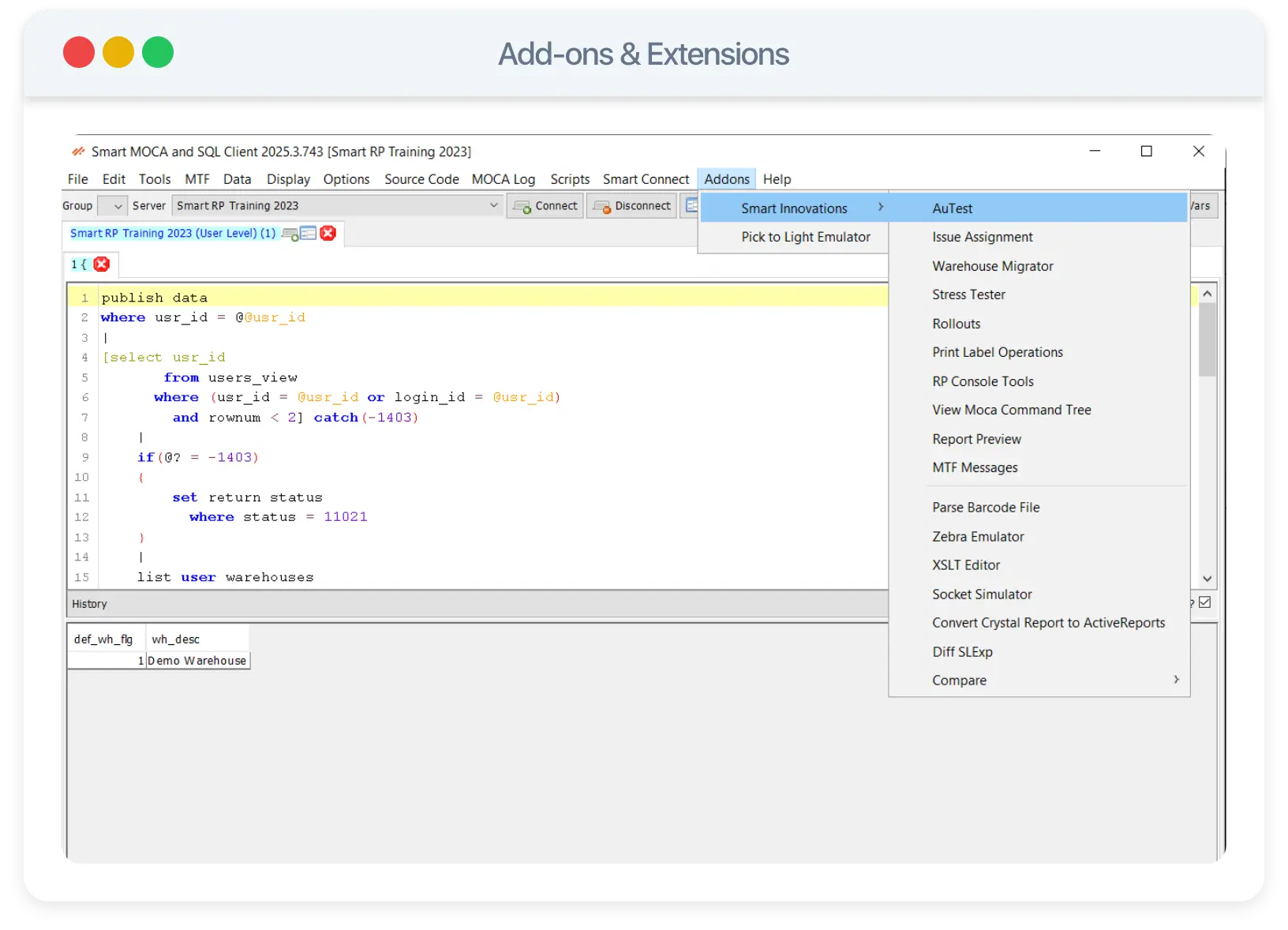Open the Data menu
The height and width of the screenshot is (930, 1288).
237,179
